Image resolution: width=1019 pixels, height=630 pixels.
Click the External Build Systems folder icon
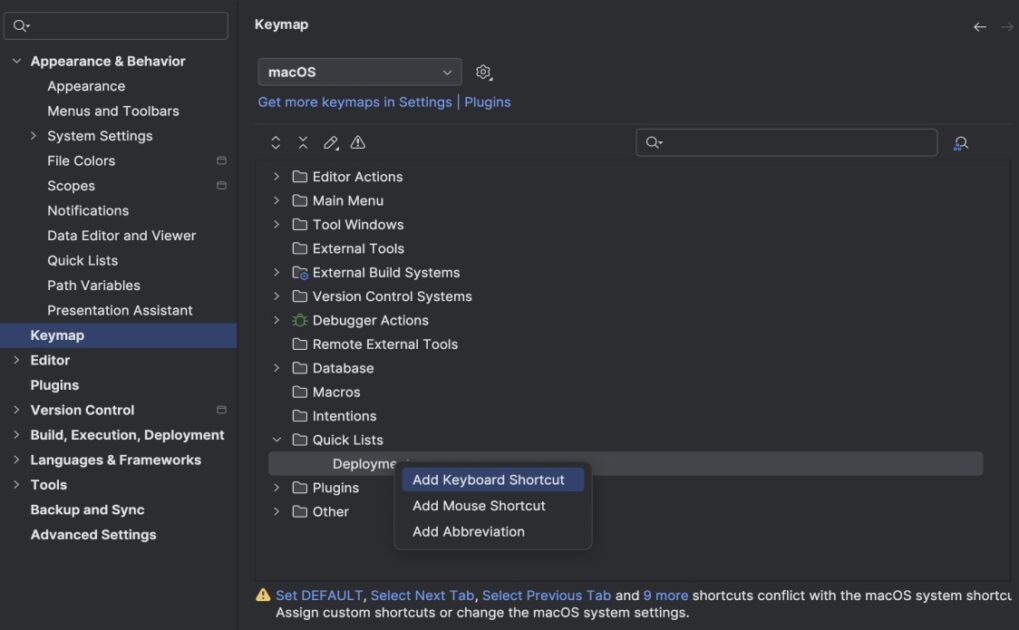(301, 272)
